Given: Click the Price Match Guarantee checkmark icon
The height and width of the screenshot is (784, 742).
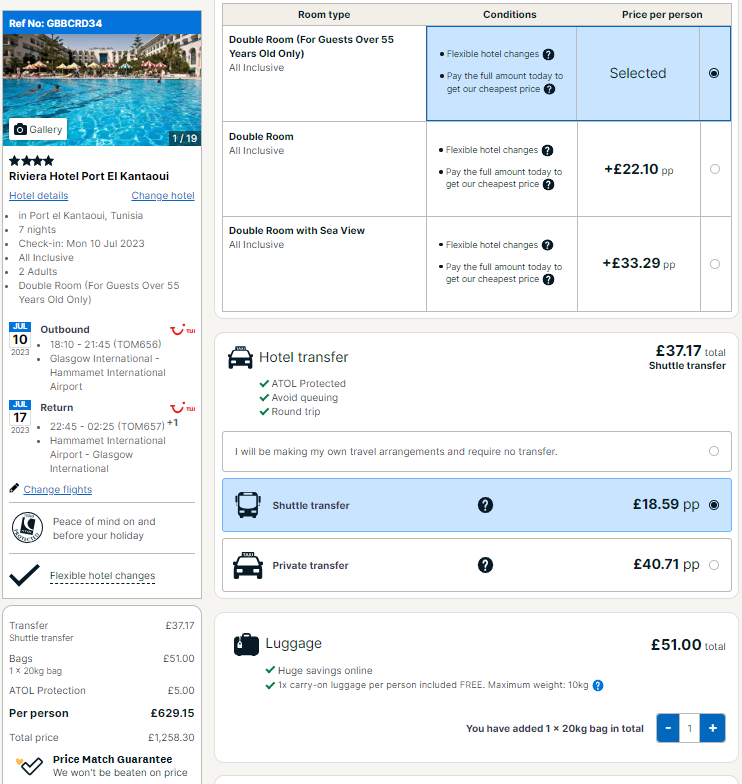Looking at the screenshot, I should point(30,765).
